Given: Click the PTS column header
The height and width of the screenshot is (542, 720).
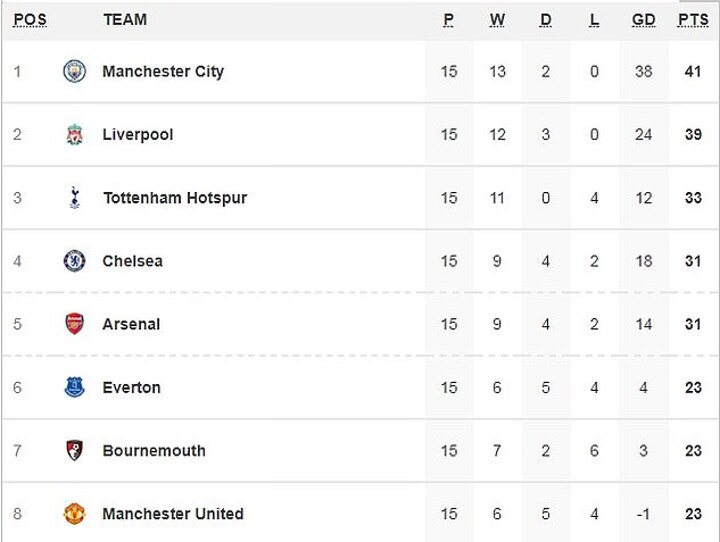Looking at the screenshot, I should 693,20.
